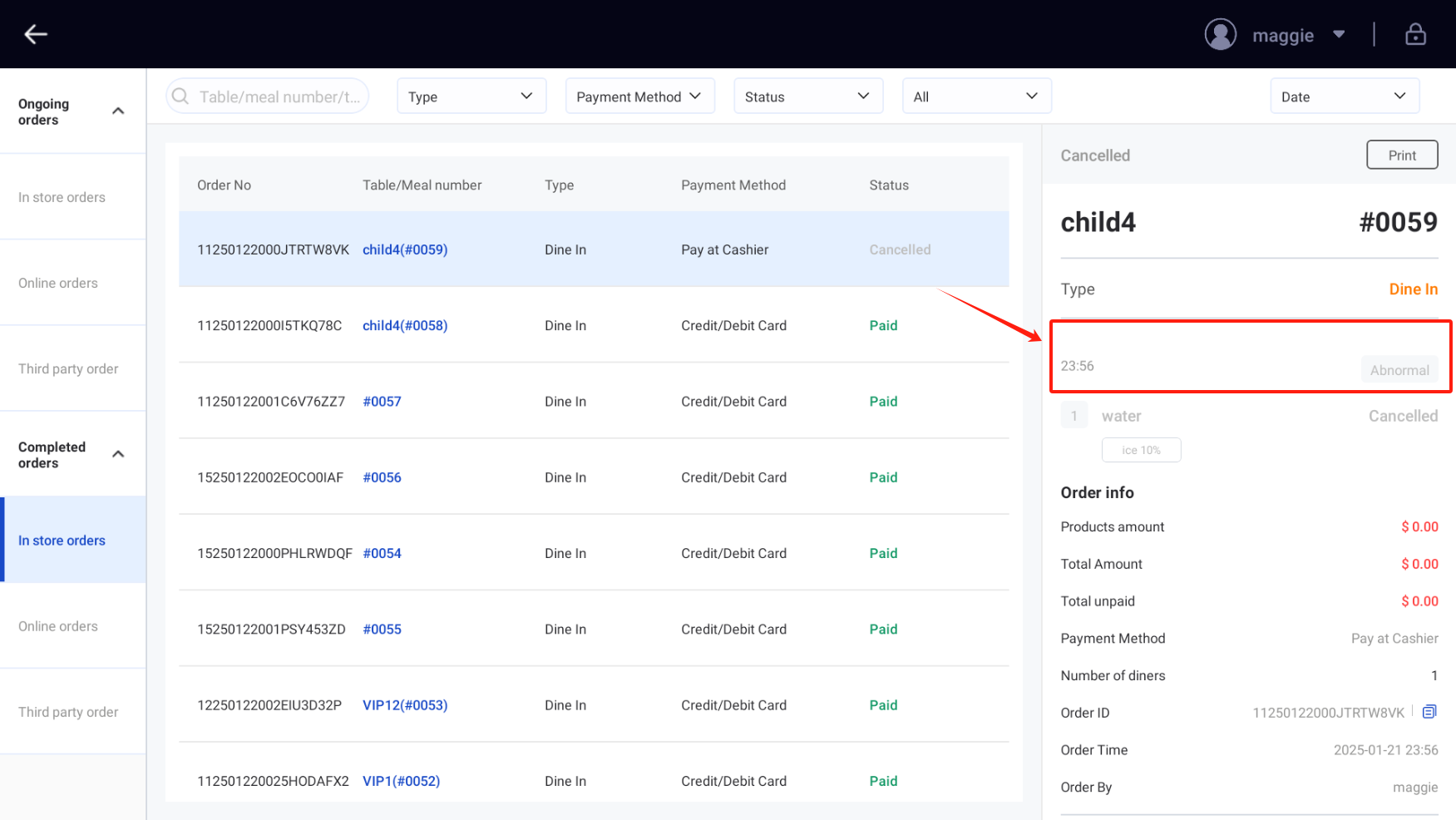Screen dimensions: 1456x820
Task: Collapse the Completed orders section
Action: (118, 454)
